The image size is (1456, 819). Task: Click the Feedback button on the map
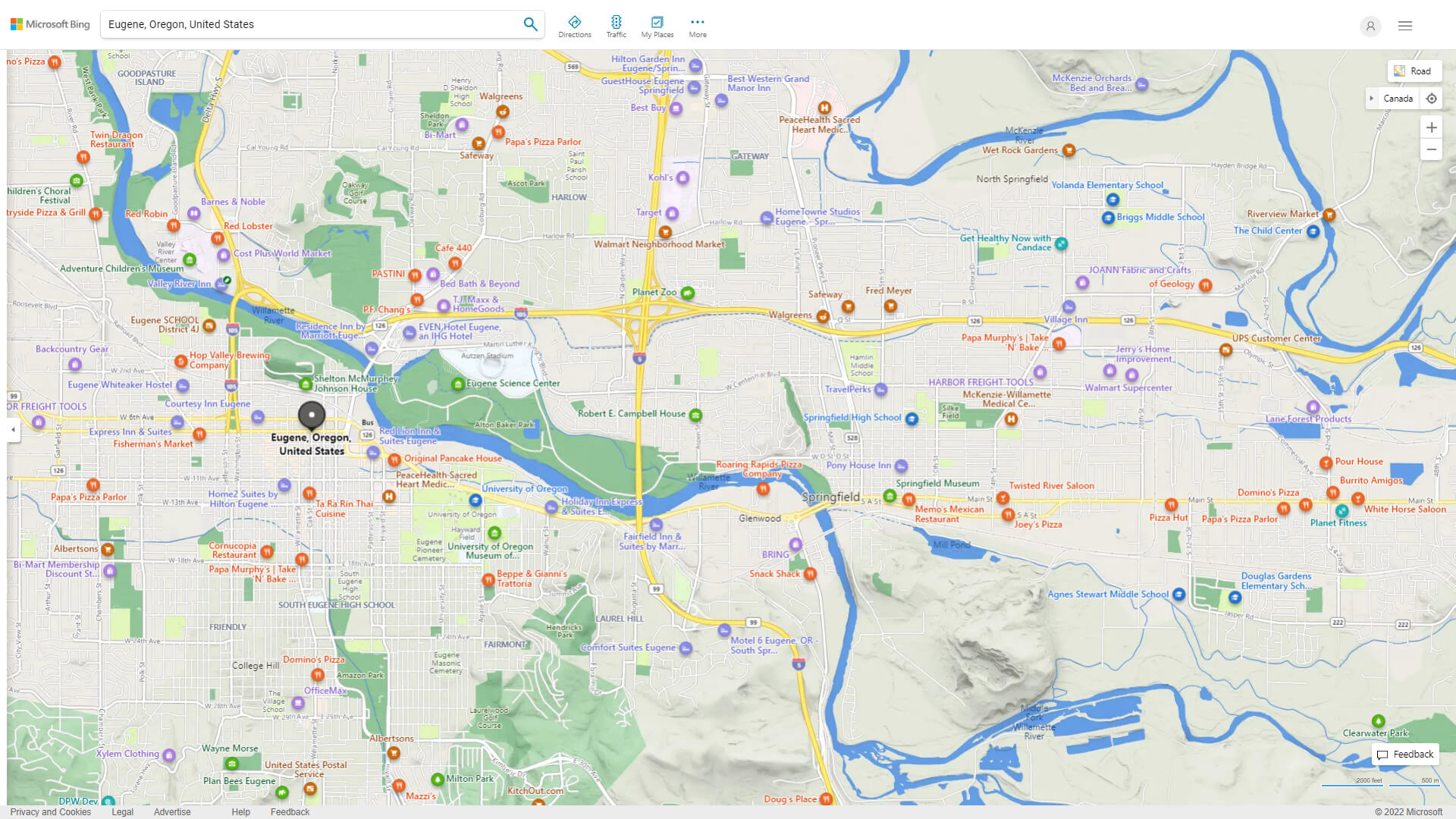tap(1404, 754)
